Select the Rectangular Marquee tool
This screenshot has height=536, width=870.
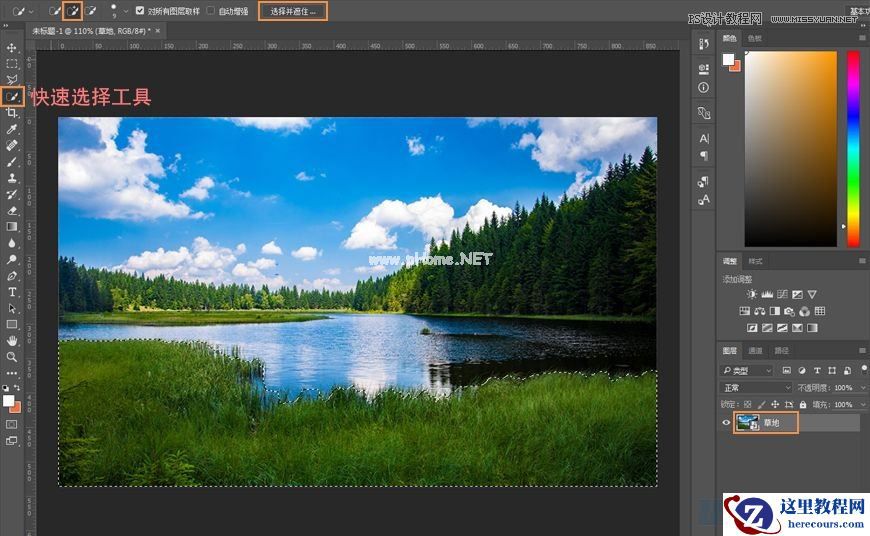[x=12, y=64]
